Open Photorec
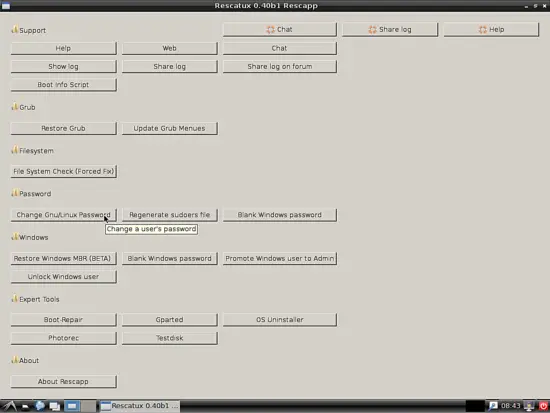Screen dimensions: 550x413 click(x=63, y=338)
